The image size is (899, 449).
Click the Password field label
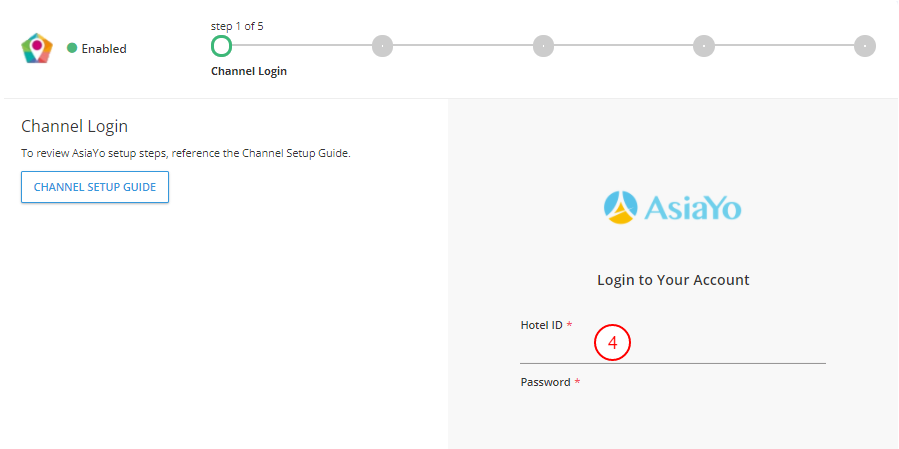point(545,382)
